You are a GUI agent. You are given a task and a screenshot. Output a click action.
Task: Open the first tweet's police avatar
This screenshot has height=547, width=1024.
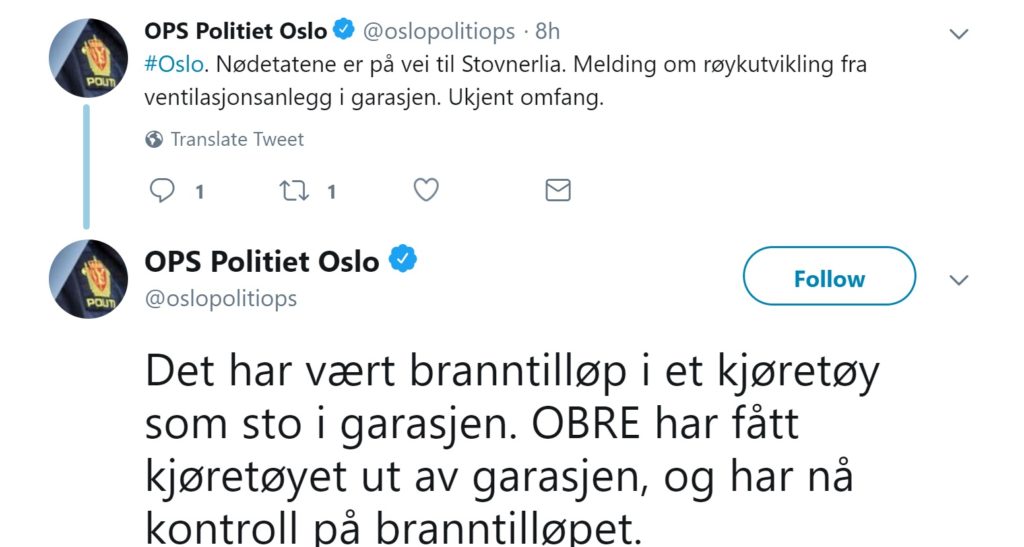click(90, 59)
